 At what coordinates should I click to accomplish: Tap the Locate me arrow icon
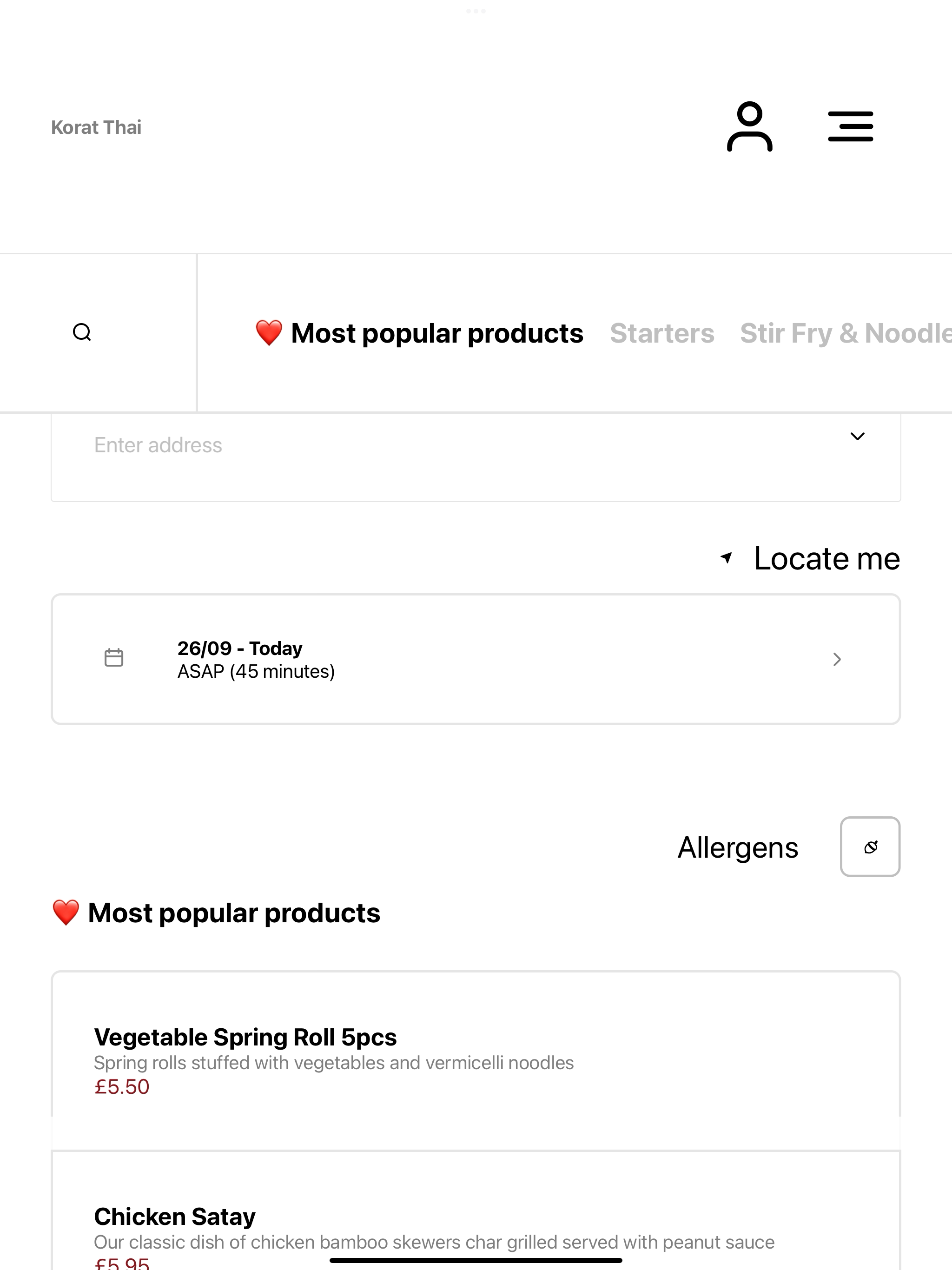pos(727,557)
